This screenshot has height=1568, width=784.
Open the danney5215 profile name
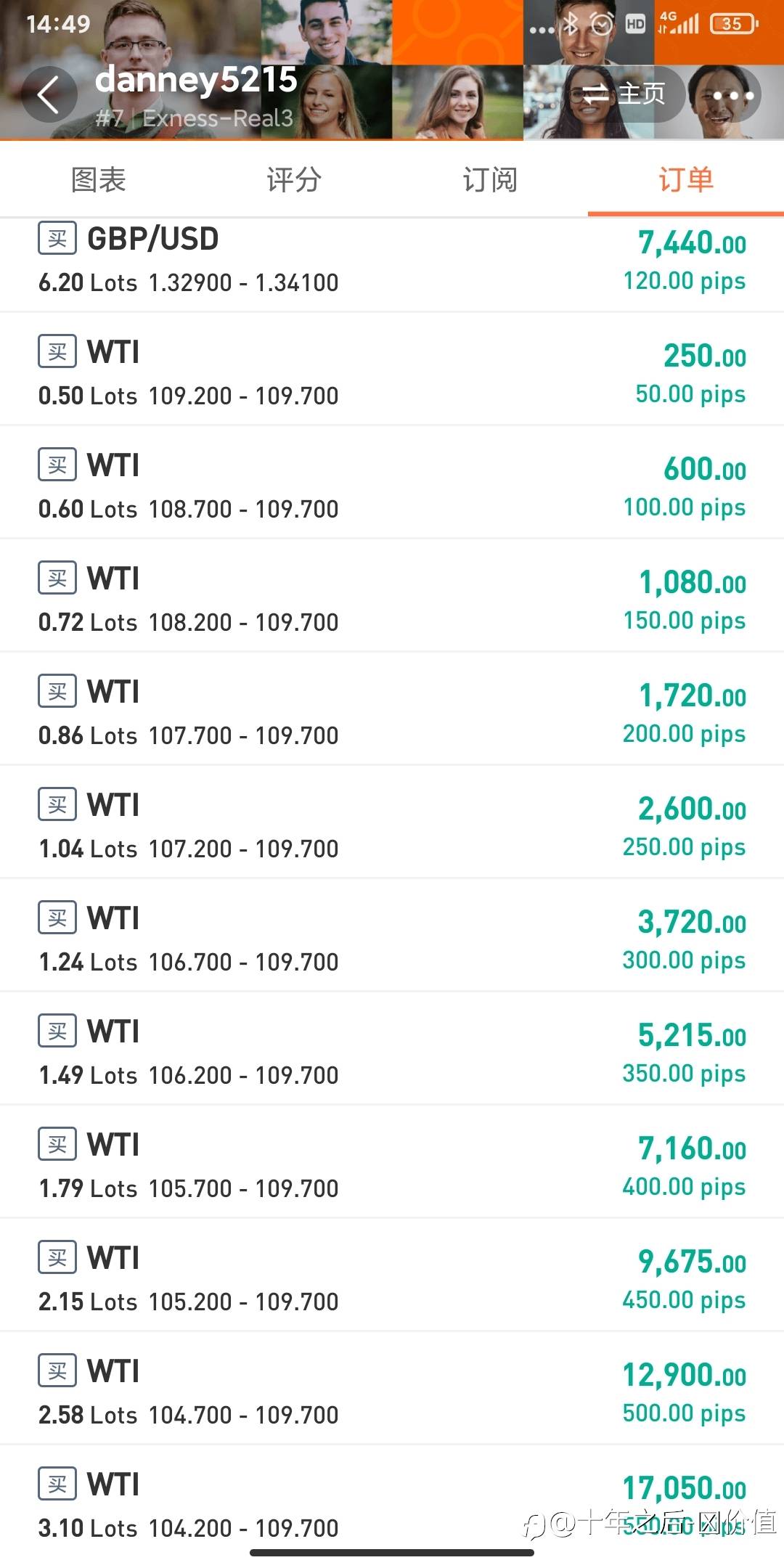click(196, 79)
